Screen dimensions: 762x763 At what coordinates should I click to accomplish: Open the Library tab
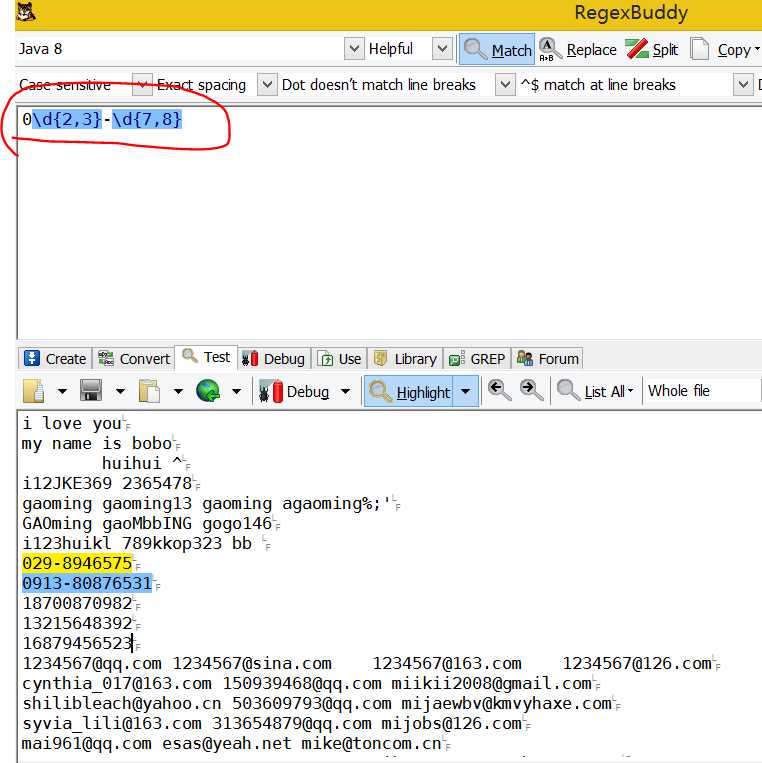pyautogui.click(x=405, y=359)
